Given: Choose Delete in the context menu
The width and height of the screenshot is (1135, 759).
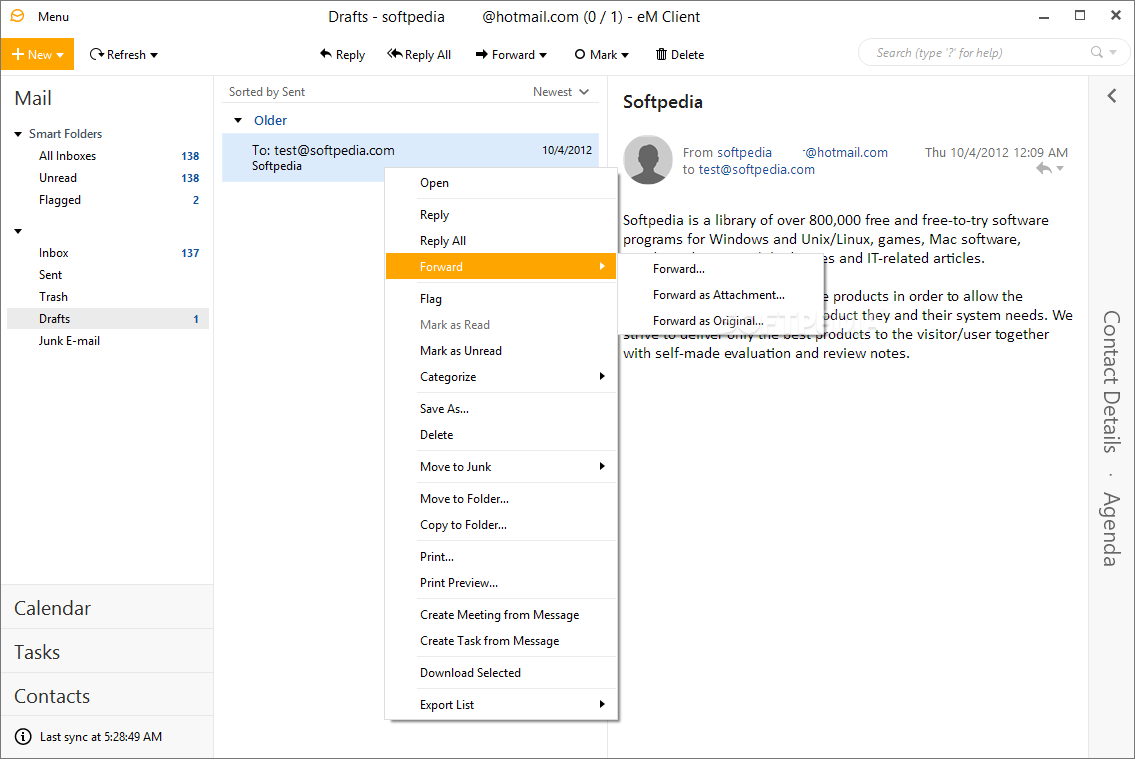Looking at the screenshot, I should tap(501, 435).
